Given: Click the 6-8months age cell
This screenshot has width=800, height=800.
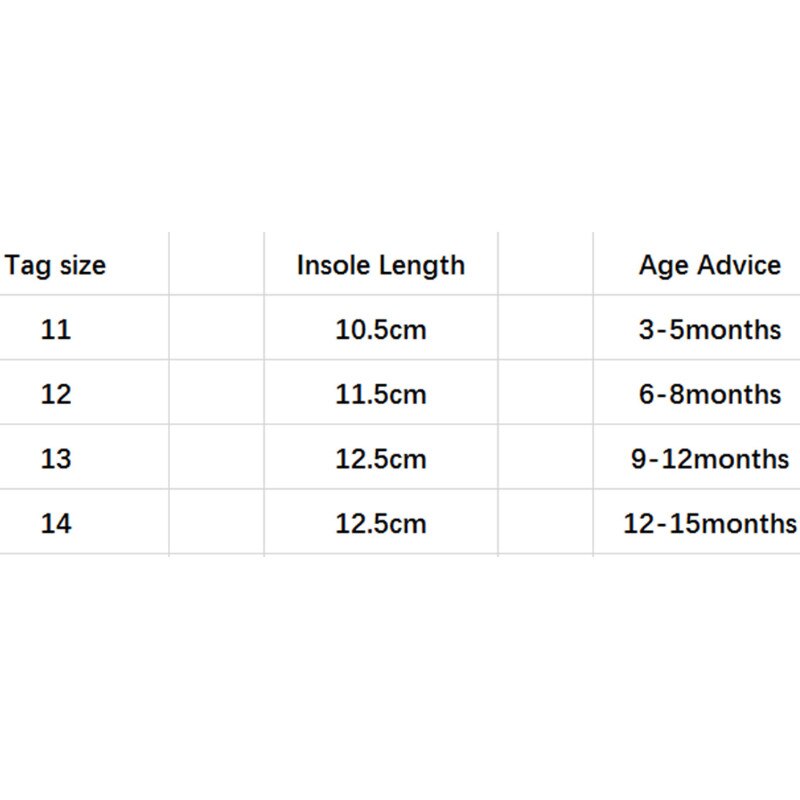Looking at the screenshot, I should [x=710, y=394].
